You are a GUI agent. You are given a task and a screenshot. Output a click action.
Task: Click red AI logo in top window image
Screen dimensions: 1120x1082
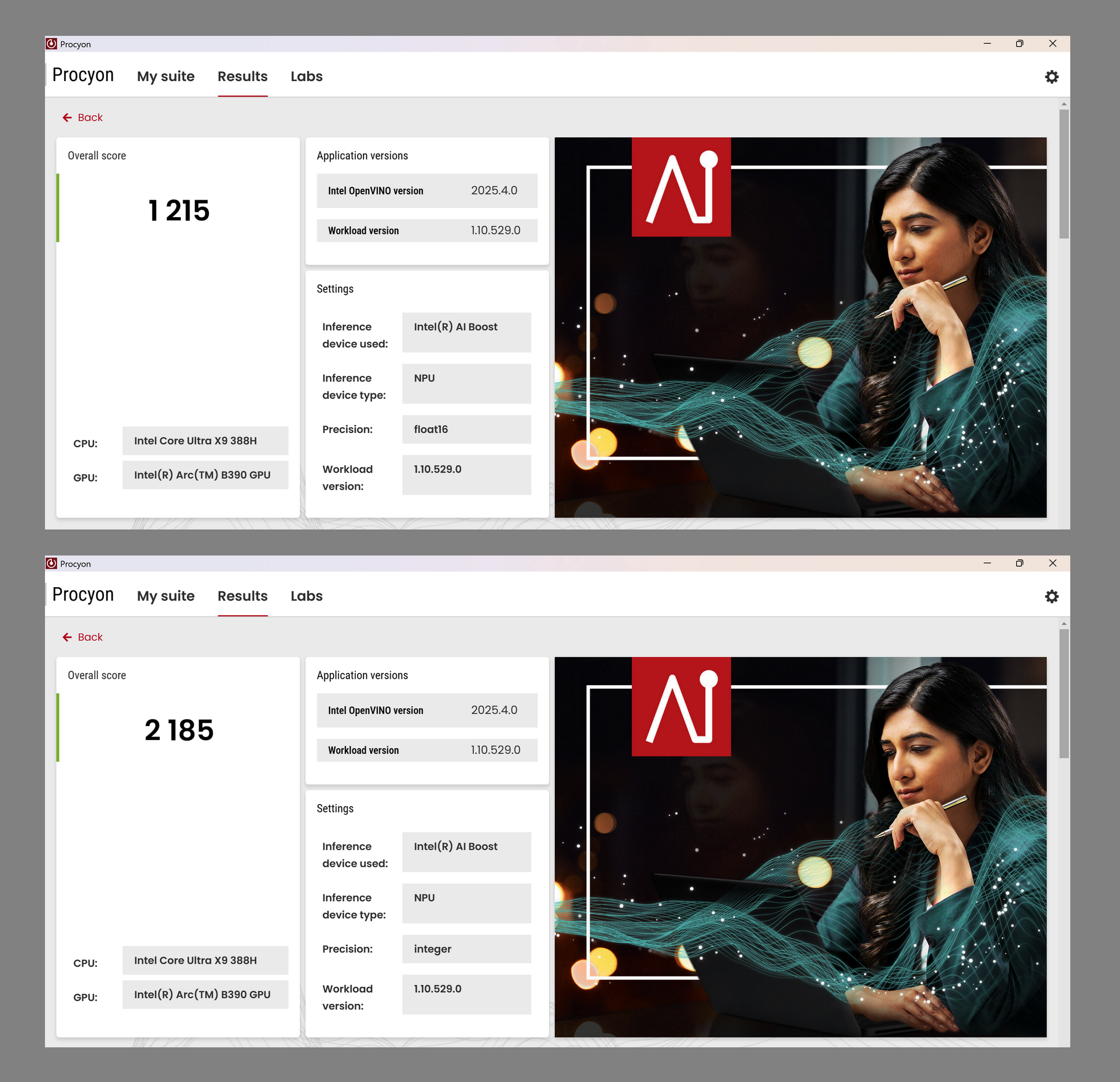[x=681, y=187]
